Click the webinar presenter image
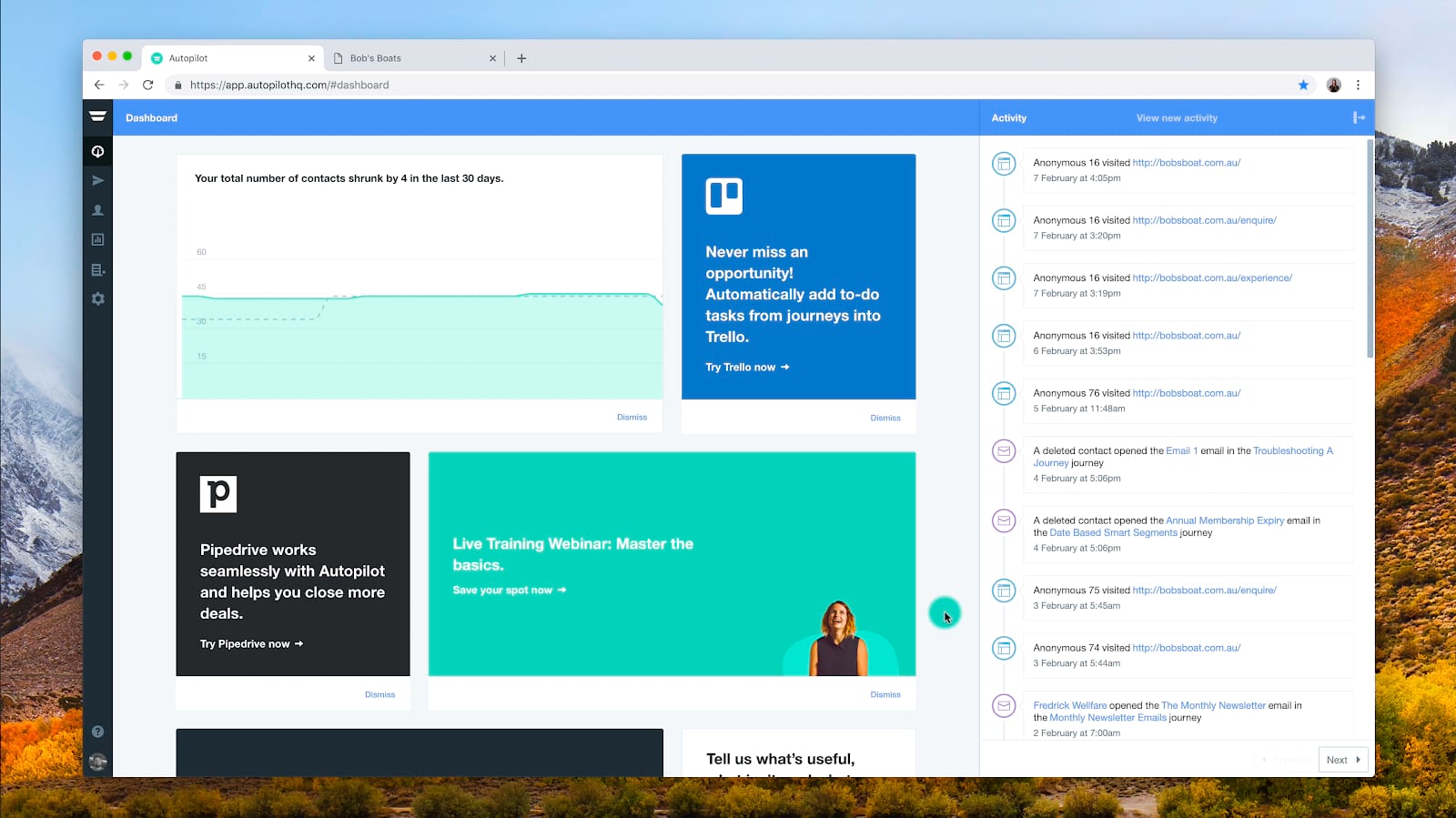 pos(839,638)
